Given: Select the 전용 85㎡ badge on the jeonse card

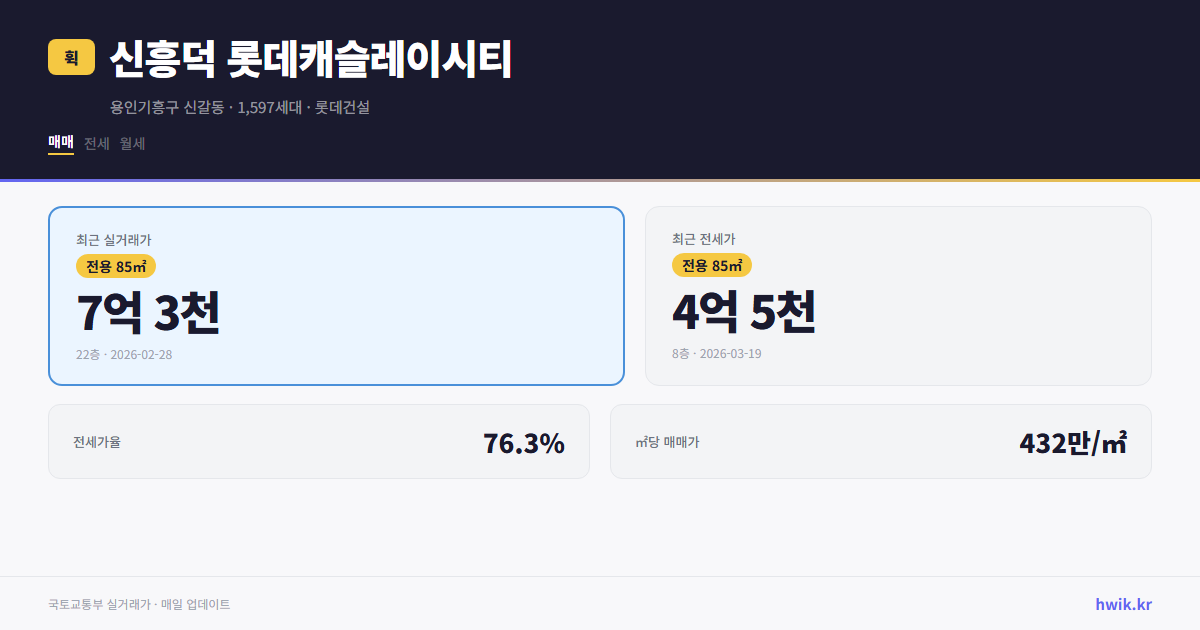Looking at the screenshot, I should pyautogui.click(x=712, y=266).
